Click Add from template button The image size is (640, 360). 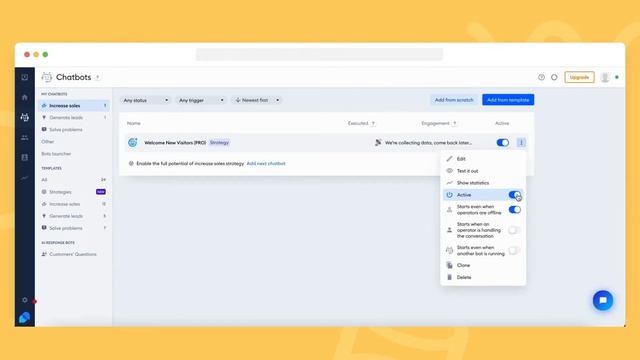pyautogui.click(x=508, y=100)
